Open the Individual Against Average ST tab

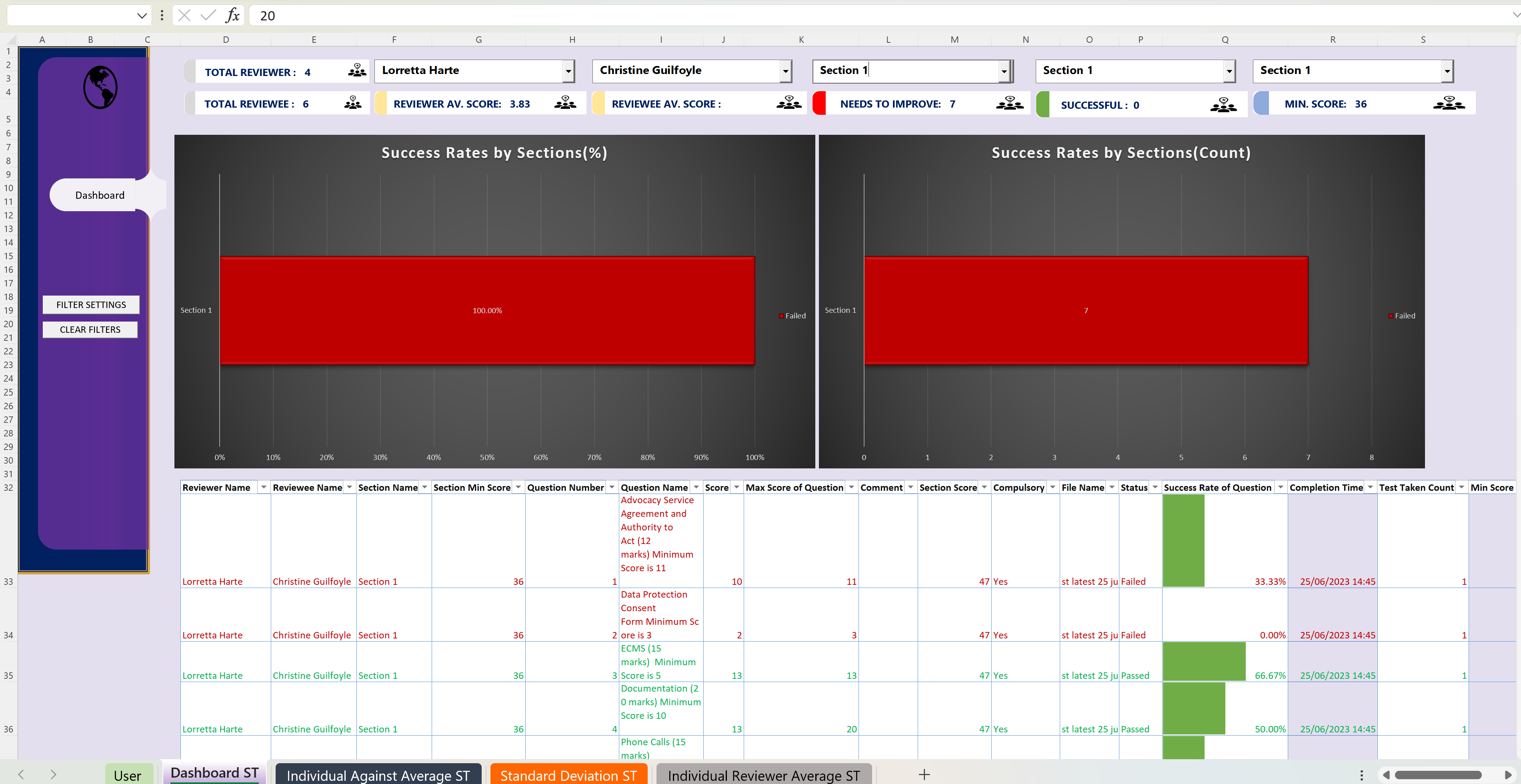(378, 774)
